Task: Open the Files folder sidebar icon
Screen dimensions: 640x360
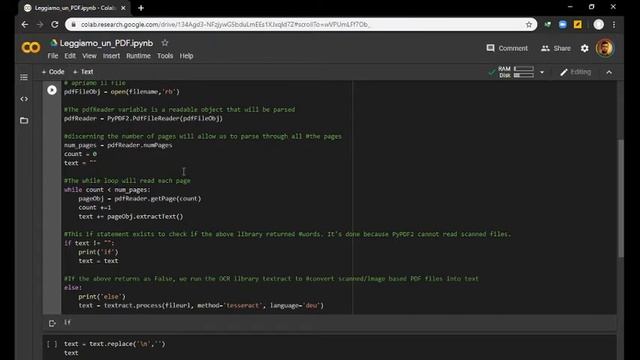Action: point(24,120)
